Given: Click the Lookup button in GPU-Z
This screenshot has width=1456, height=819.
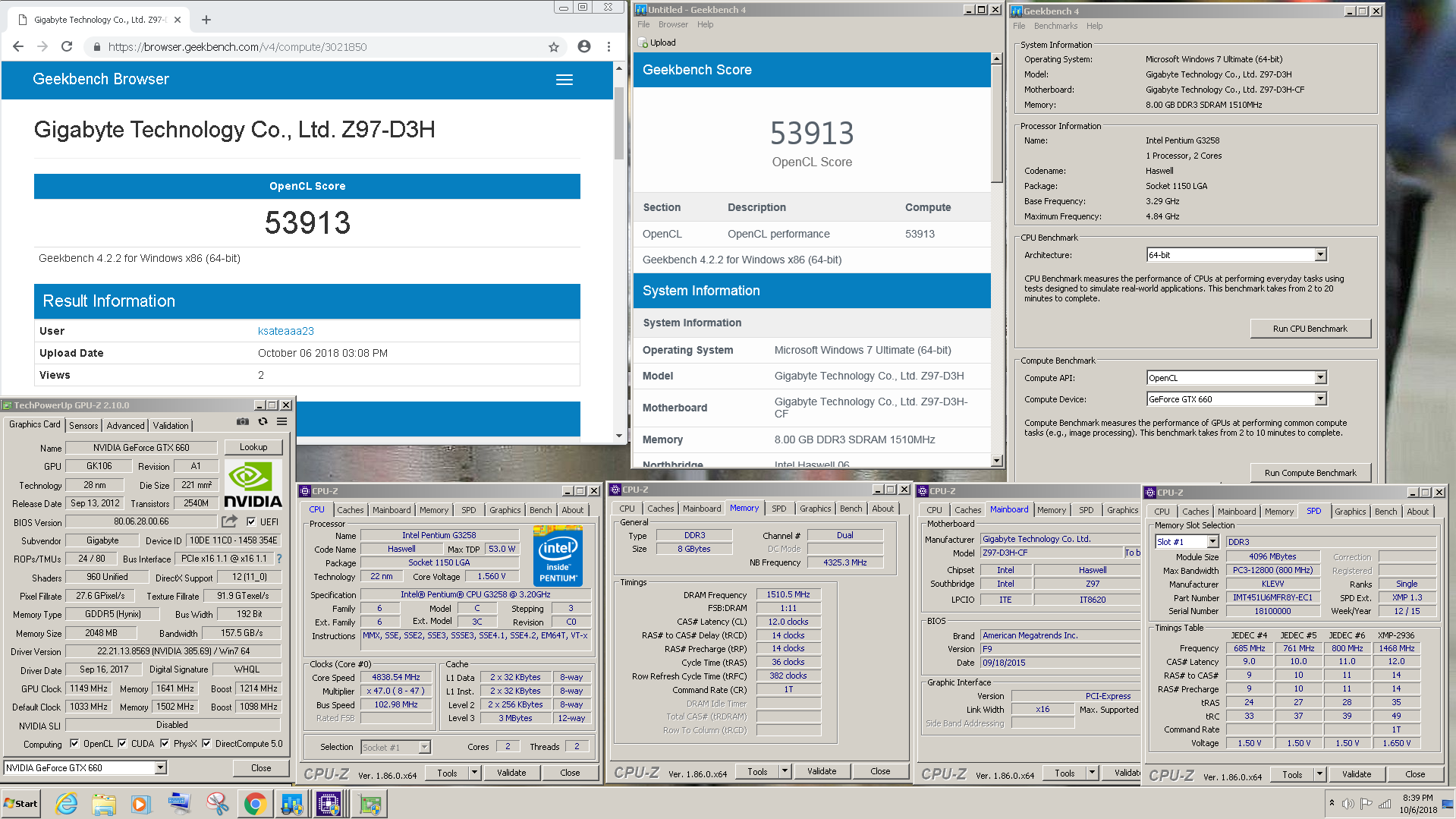Looking at the screenshot, I should (x=253, y=447).
